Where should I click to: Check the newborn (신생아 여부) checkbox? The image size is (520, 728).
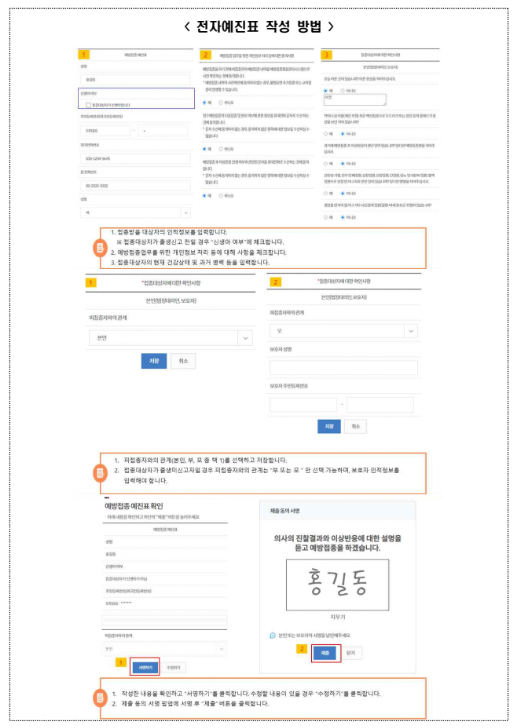pos(89,105)
